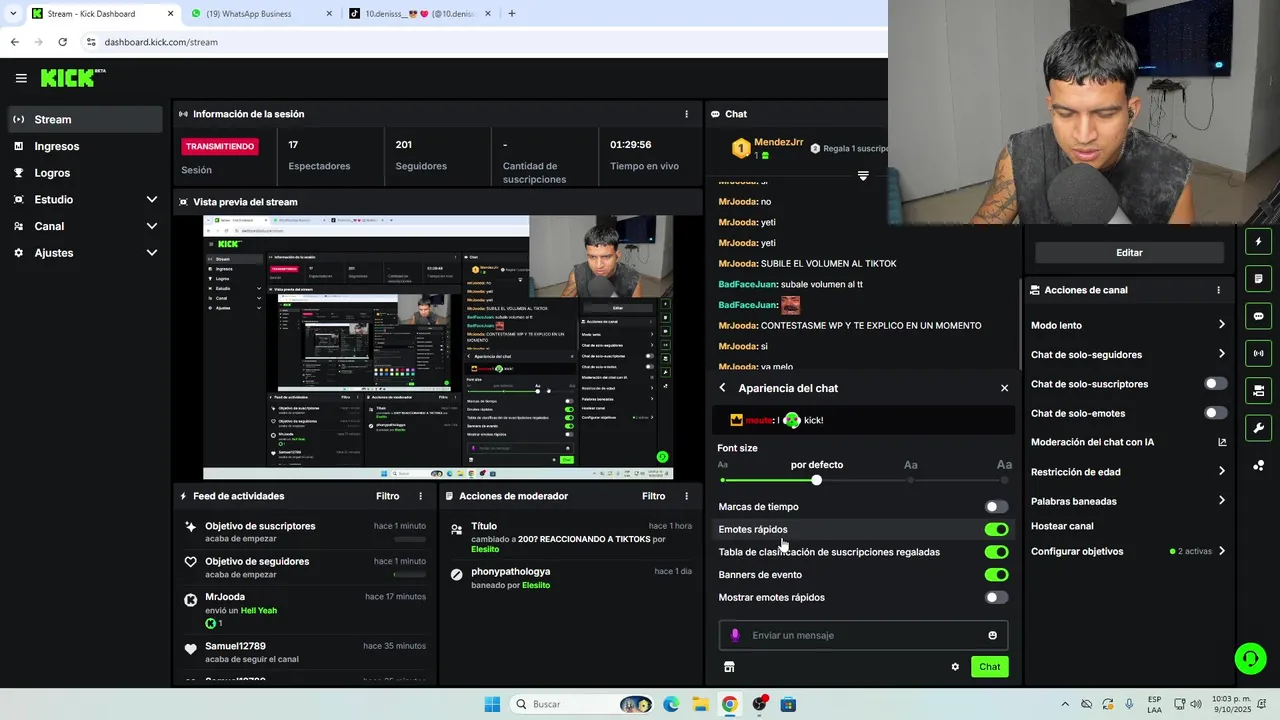1280x720 pixels.
Task: Open File Explorer from the taskbar
Action: coord(700,704)
